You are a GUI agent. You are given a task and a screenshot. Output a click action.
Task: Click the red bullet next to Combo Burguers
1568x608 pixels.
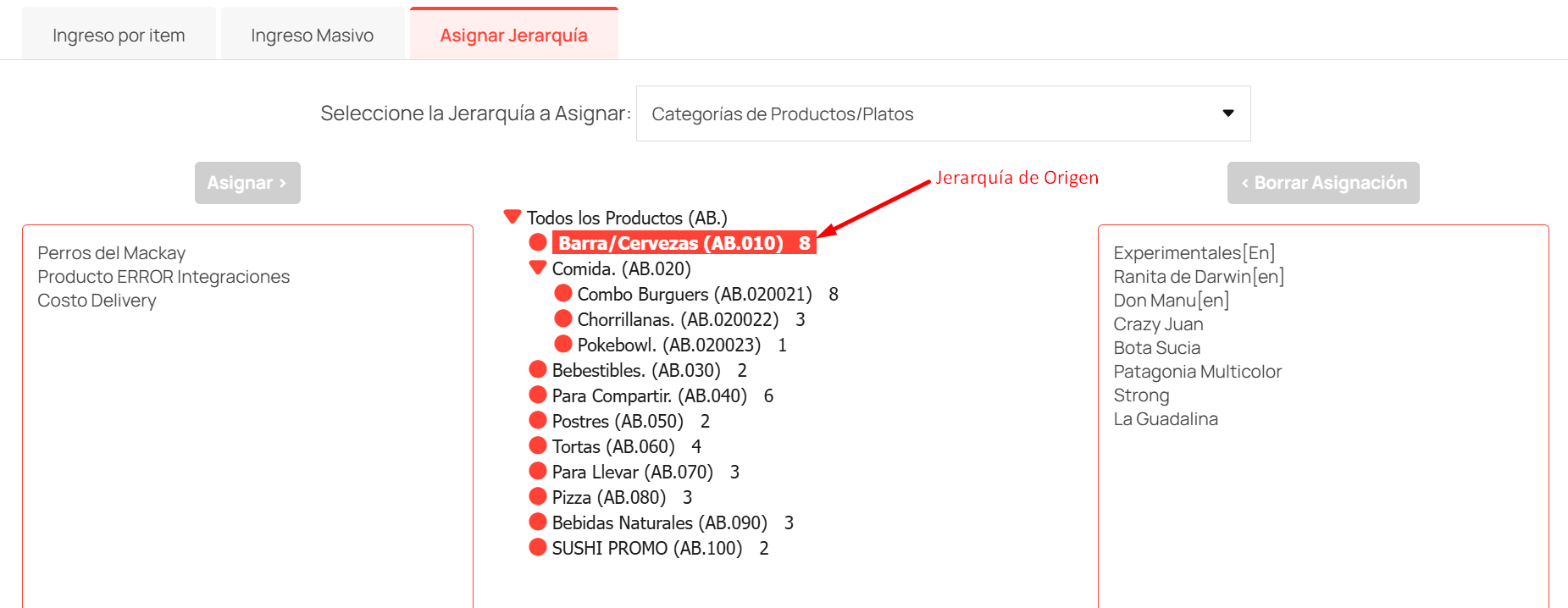(562, 293)
